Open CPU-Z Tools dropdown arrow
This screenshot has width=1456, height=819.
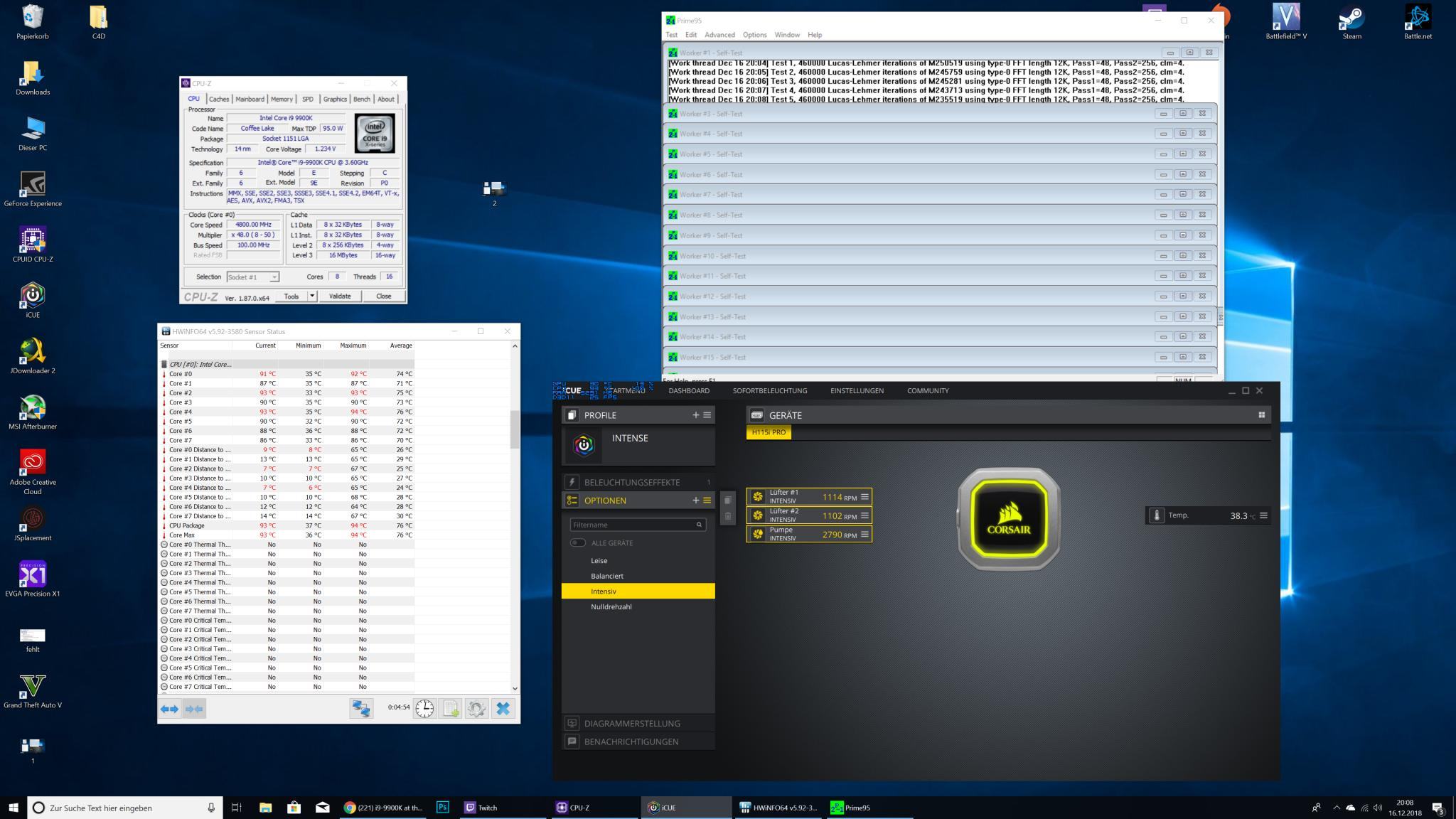tap(311, 296)
